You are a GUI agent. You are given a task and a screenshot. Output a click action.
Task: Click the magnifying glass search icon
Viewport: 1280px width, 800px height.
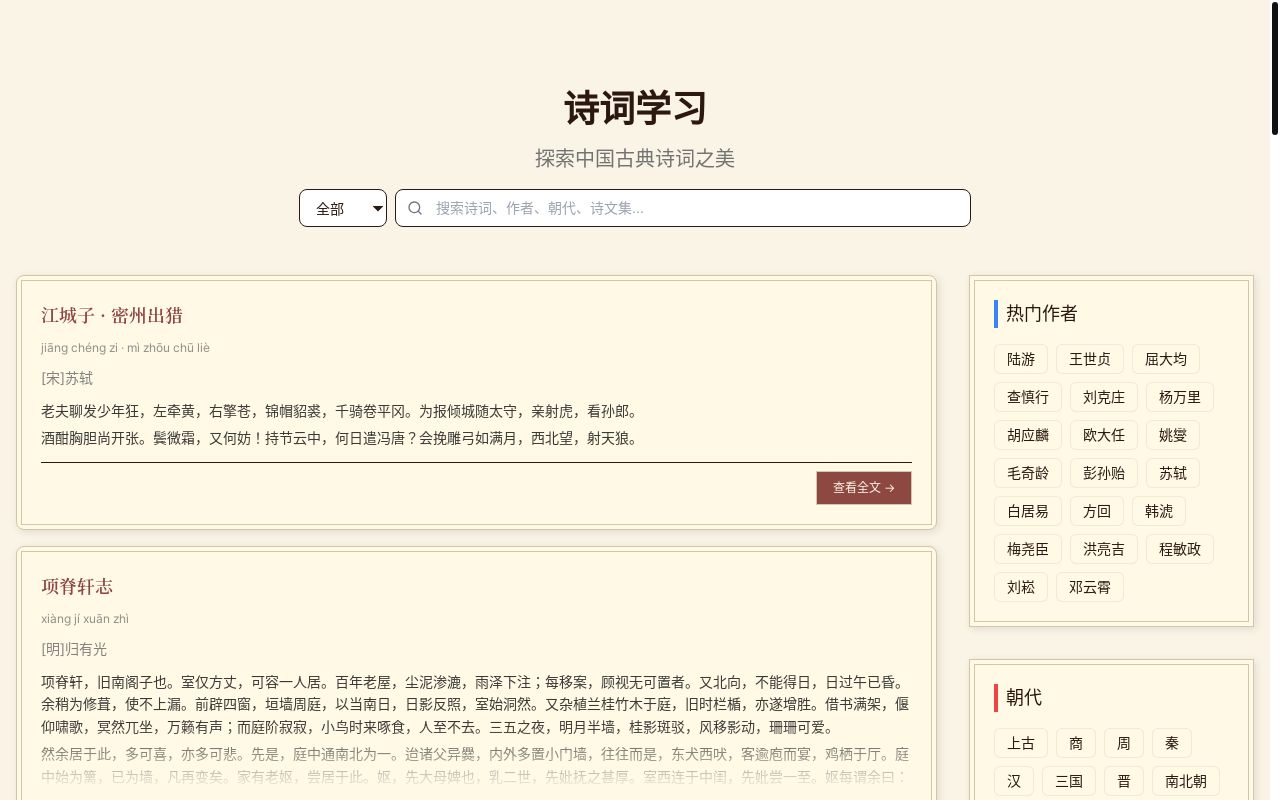[415, 208]
